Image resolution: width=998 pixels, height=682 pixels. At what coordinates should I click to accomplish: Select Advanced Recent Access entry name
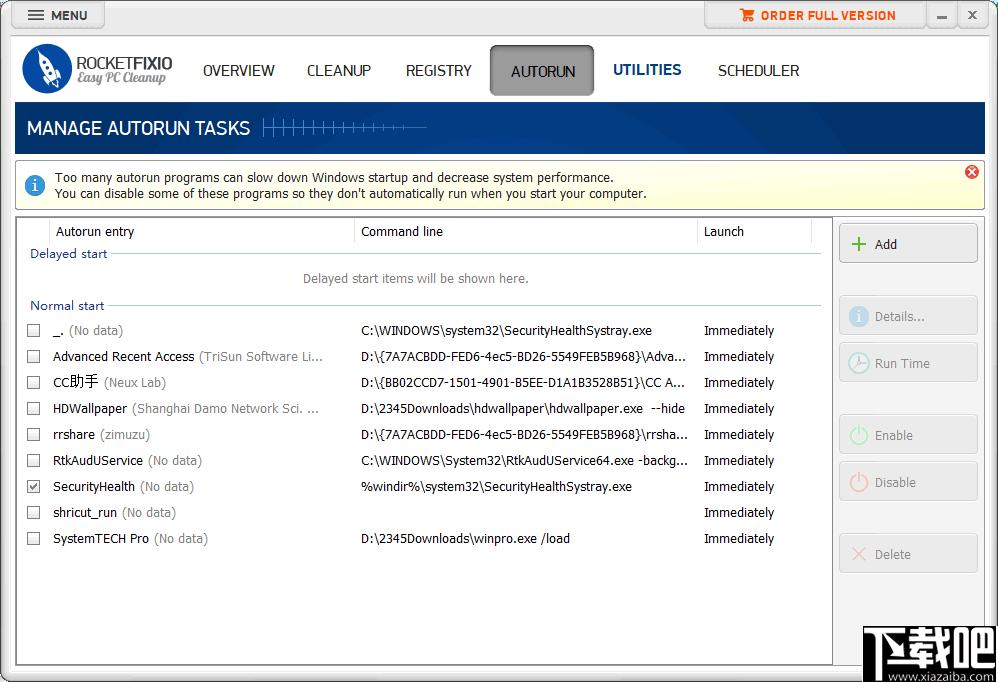(x=123, y=356)
